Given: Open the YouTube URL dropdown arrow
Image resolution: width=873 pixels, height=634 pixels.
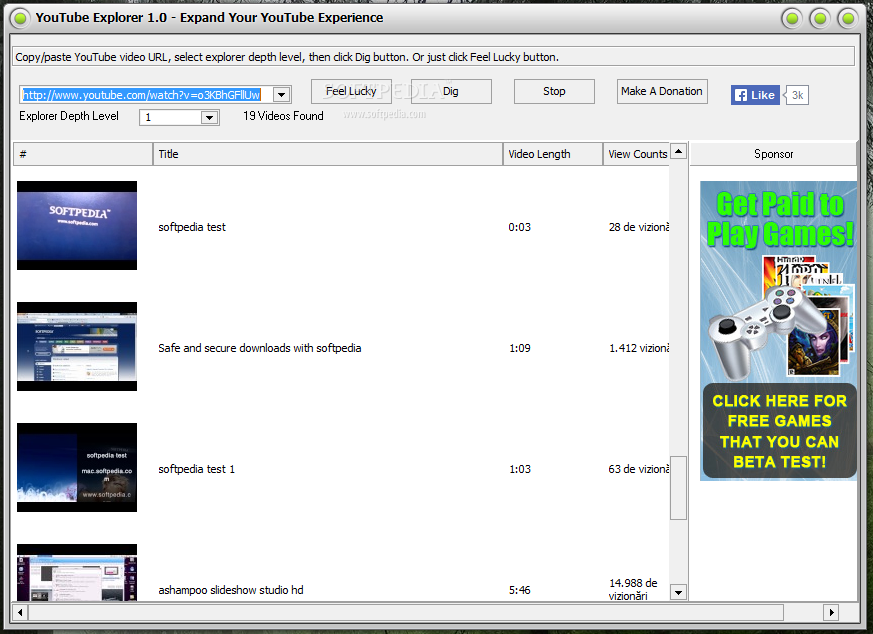Looking at the screenshot, I should [x=282, y=95].
